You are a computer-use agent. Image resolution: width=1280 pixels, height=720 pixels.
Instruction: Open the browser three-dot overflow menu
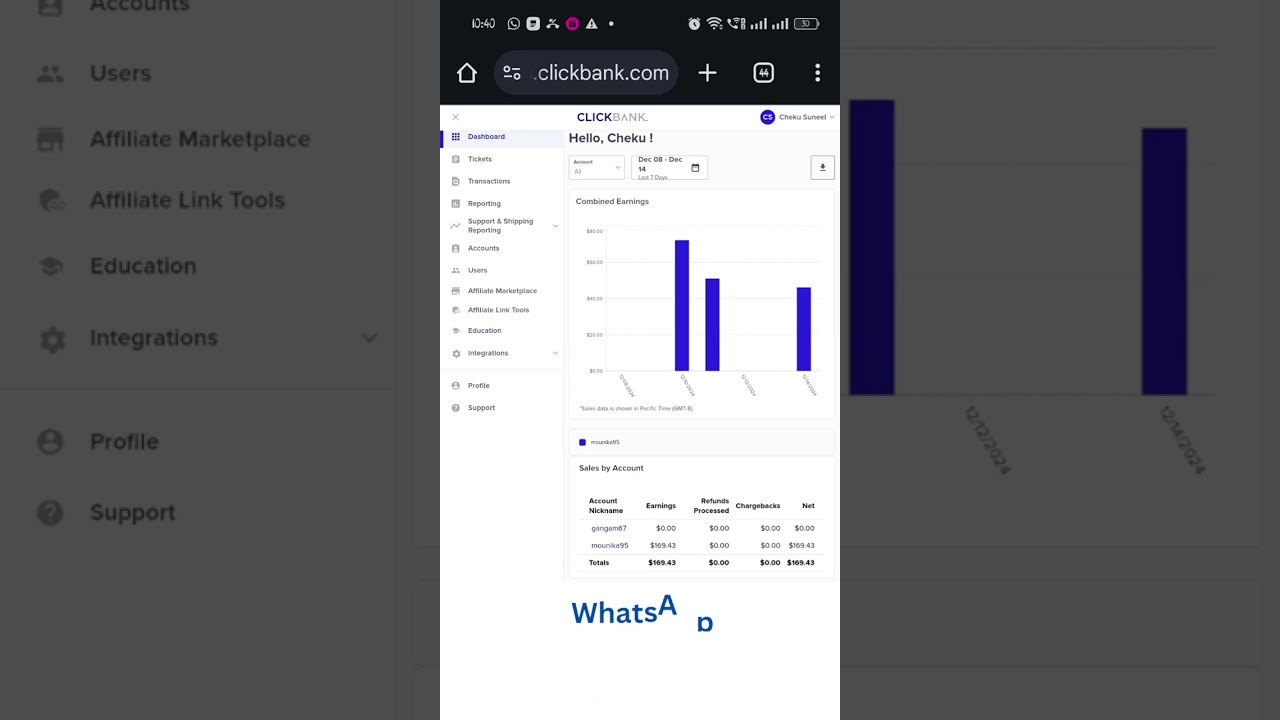click(x=817, y=73)
